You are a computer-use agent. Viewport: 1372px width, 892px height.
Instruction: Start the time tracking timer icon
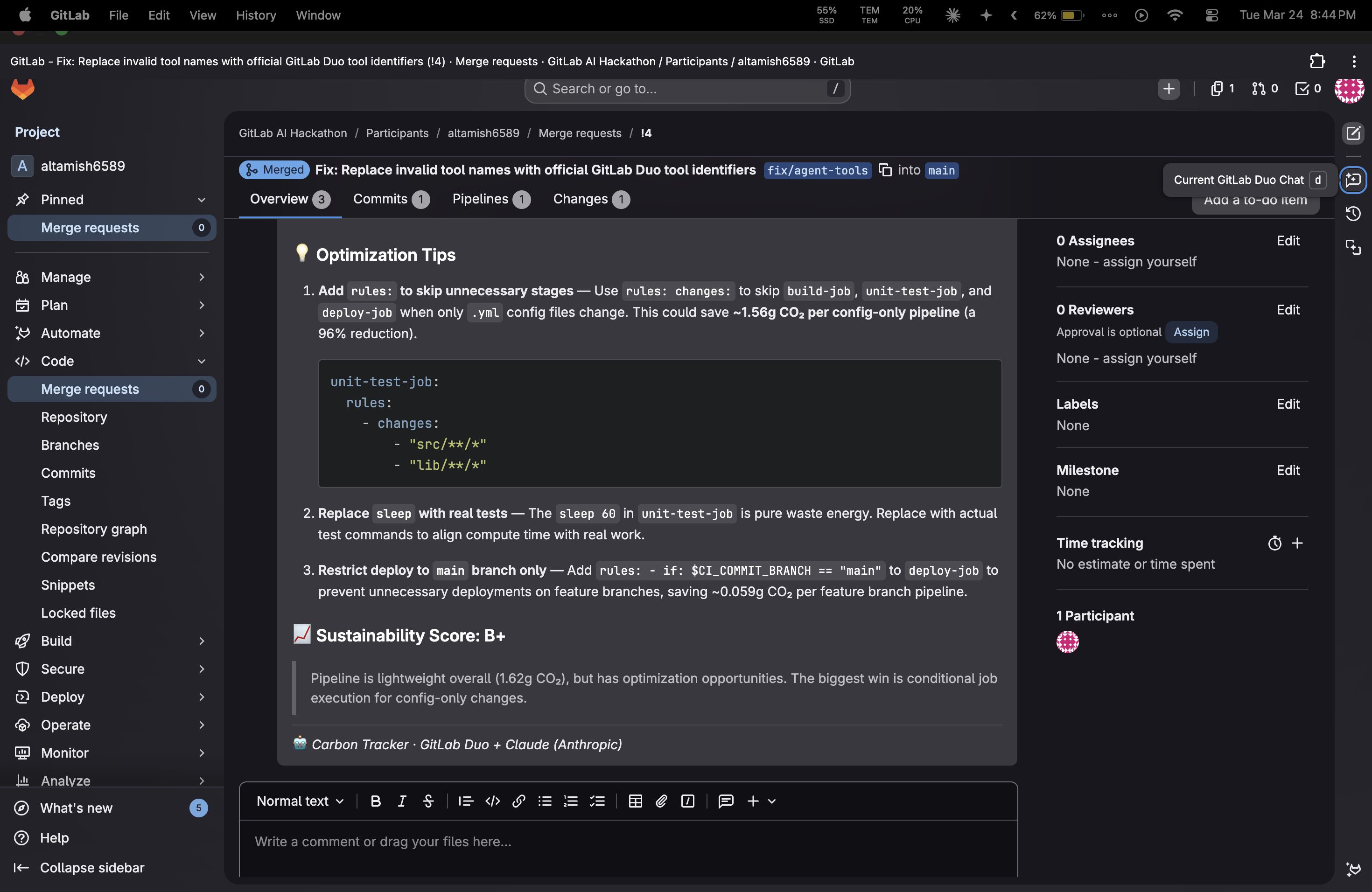1274,544
